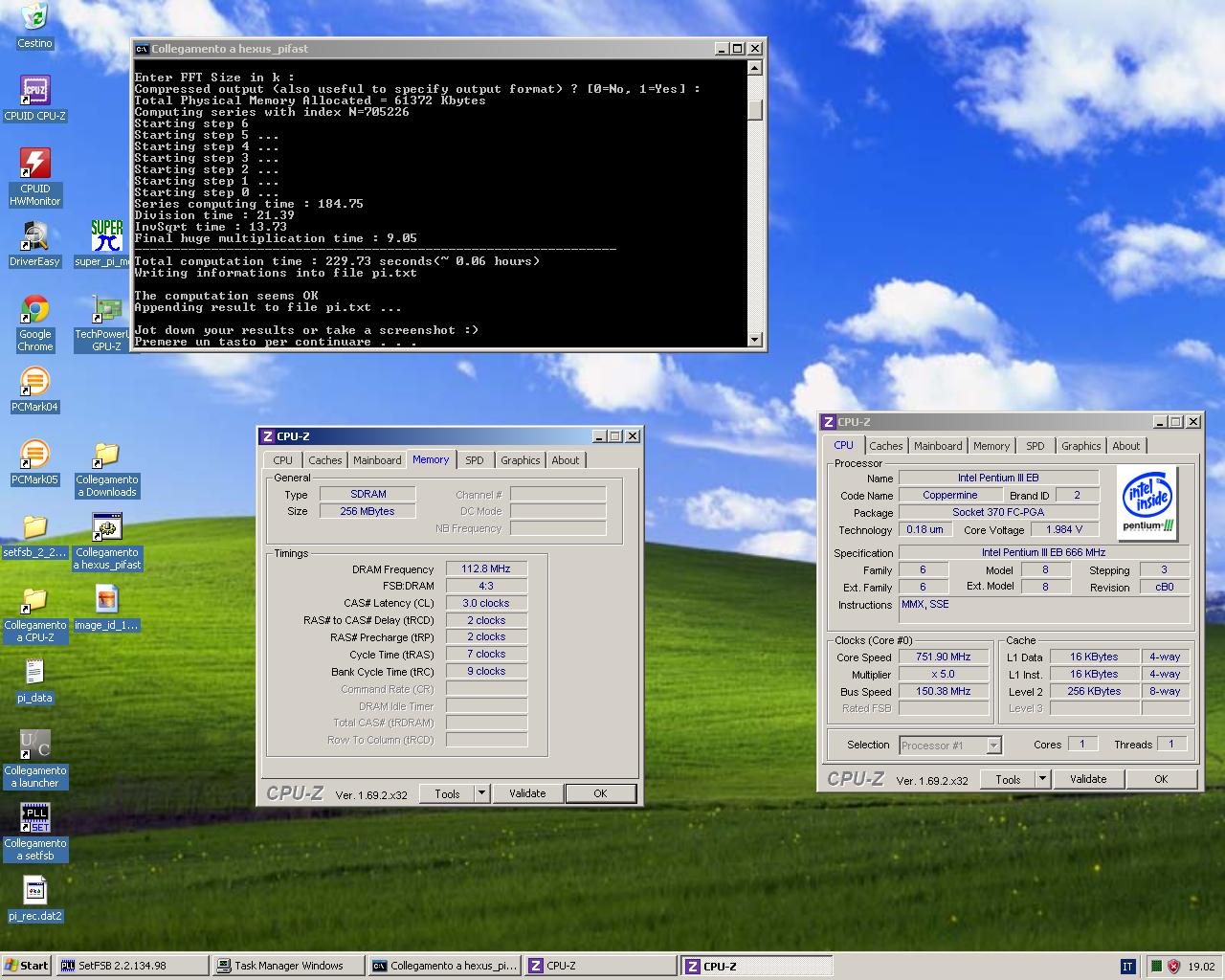Viewport: 1225px width, 980px height.
Task: Select the pi_rec.dat2 file icon
Action: [x=34, y=900]
